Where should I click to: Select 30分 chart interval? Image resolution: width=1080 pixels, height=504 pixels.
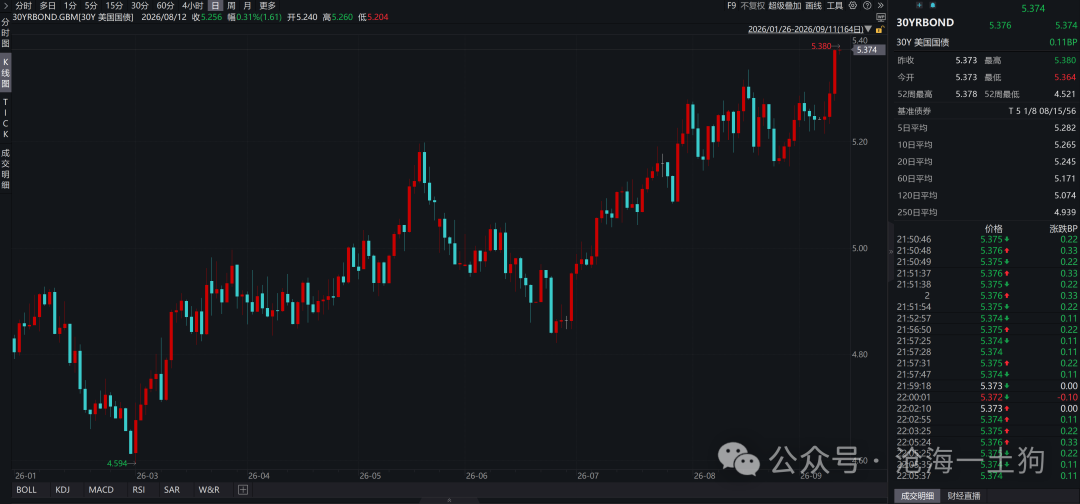click(140, 5)
